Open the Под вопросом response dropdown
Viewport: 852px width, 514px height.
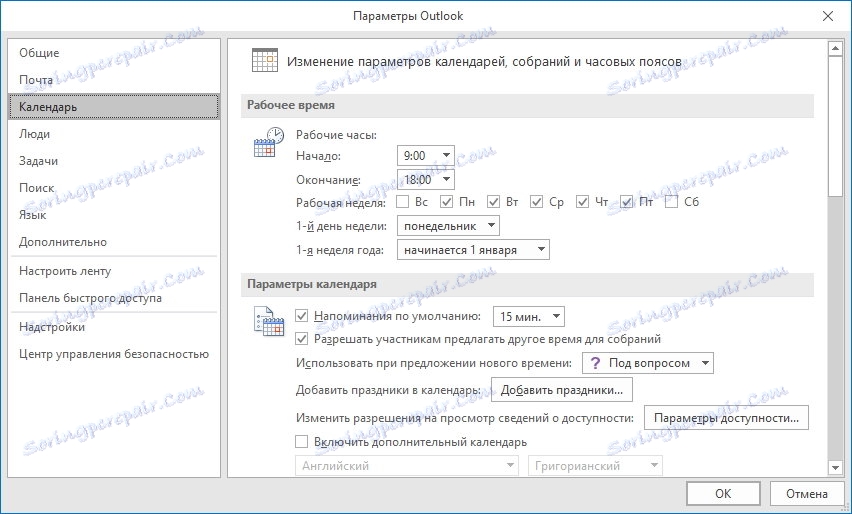point(648,363)
